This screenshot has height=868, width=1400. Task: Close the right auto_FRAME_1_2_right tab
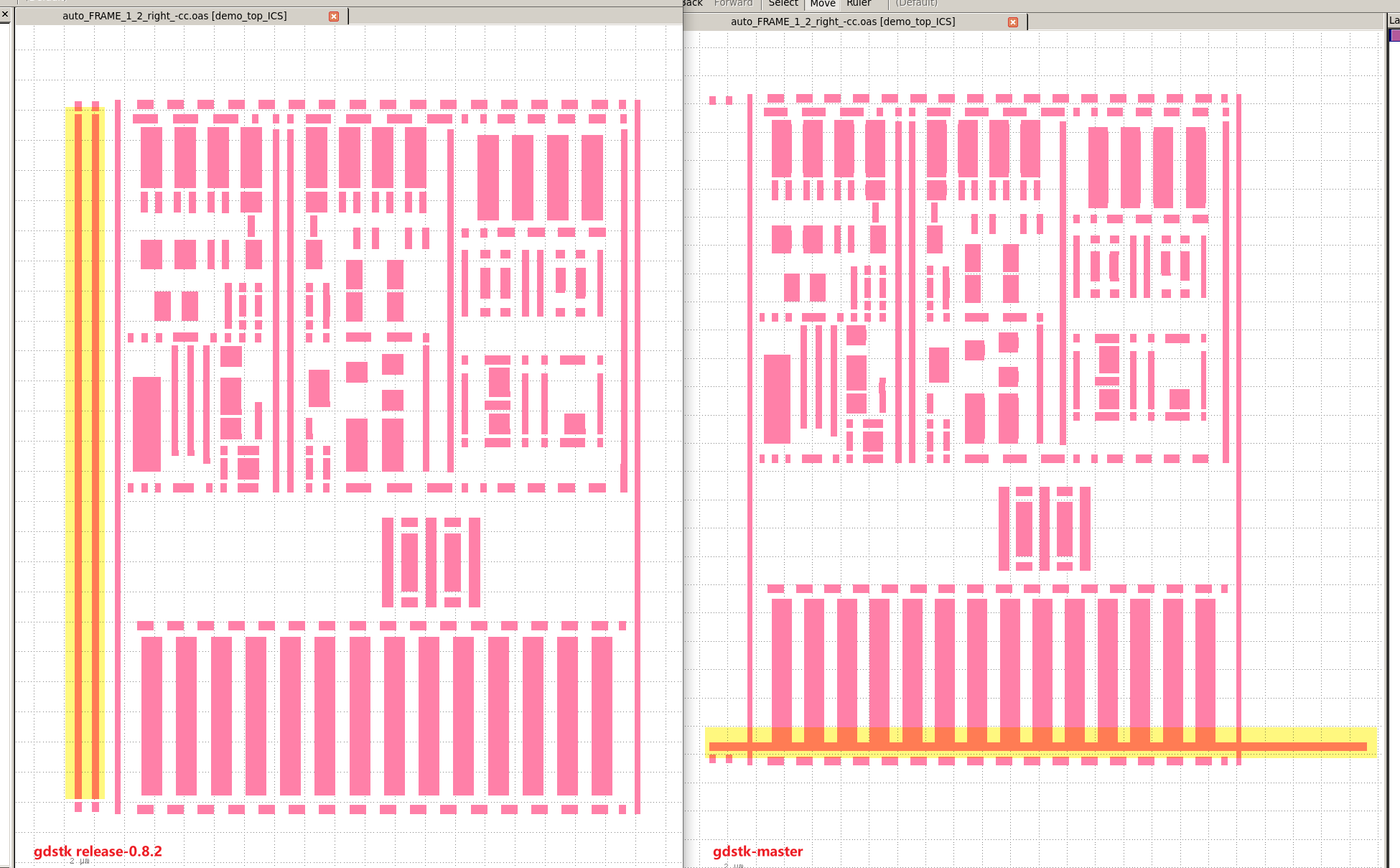(1013, 22)
